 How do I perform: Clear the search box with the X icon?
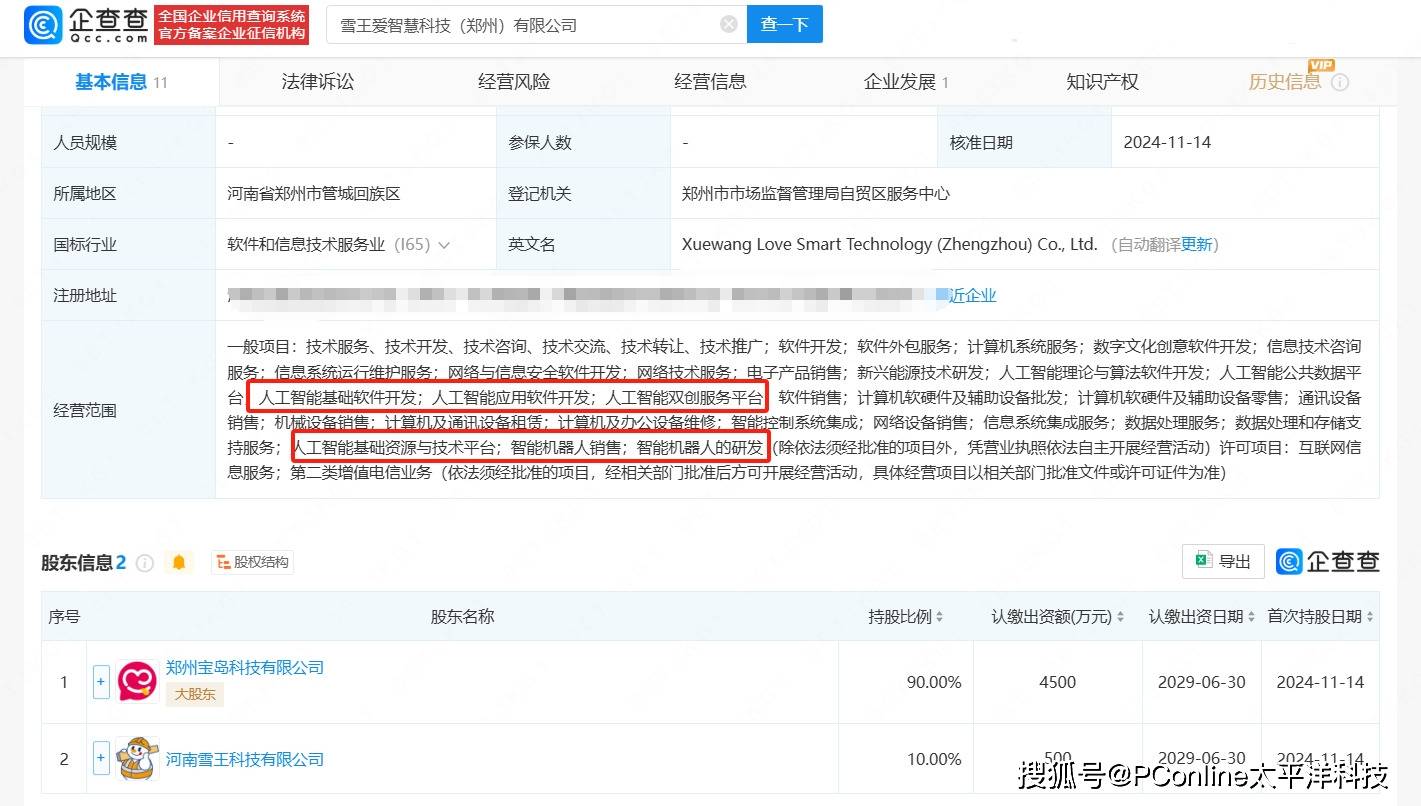click(x=729, y=24)
